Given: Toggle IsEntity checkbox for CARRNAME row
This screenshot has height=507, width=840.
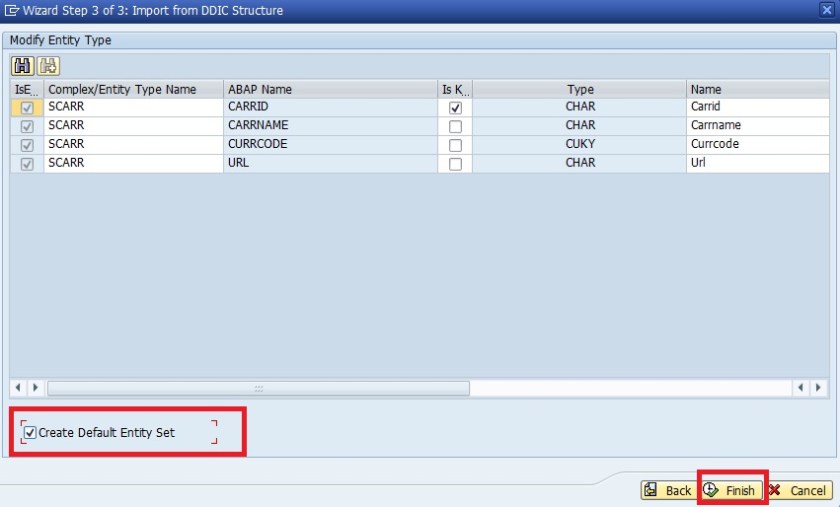Looking at the screenshot, I should (x=27, y=126).
